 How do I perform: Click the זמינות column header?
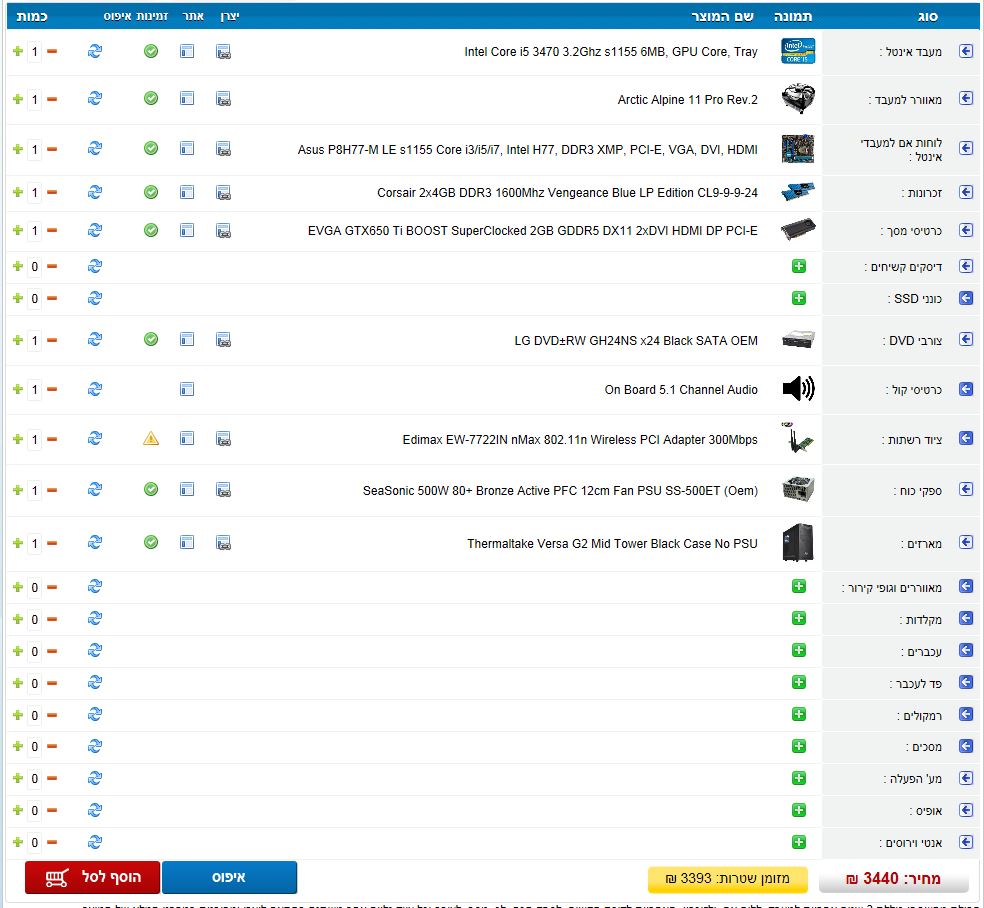pos(151,17)
